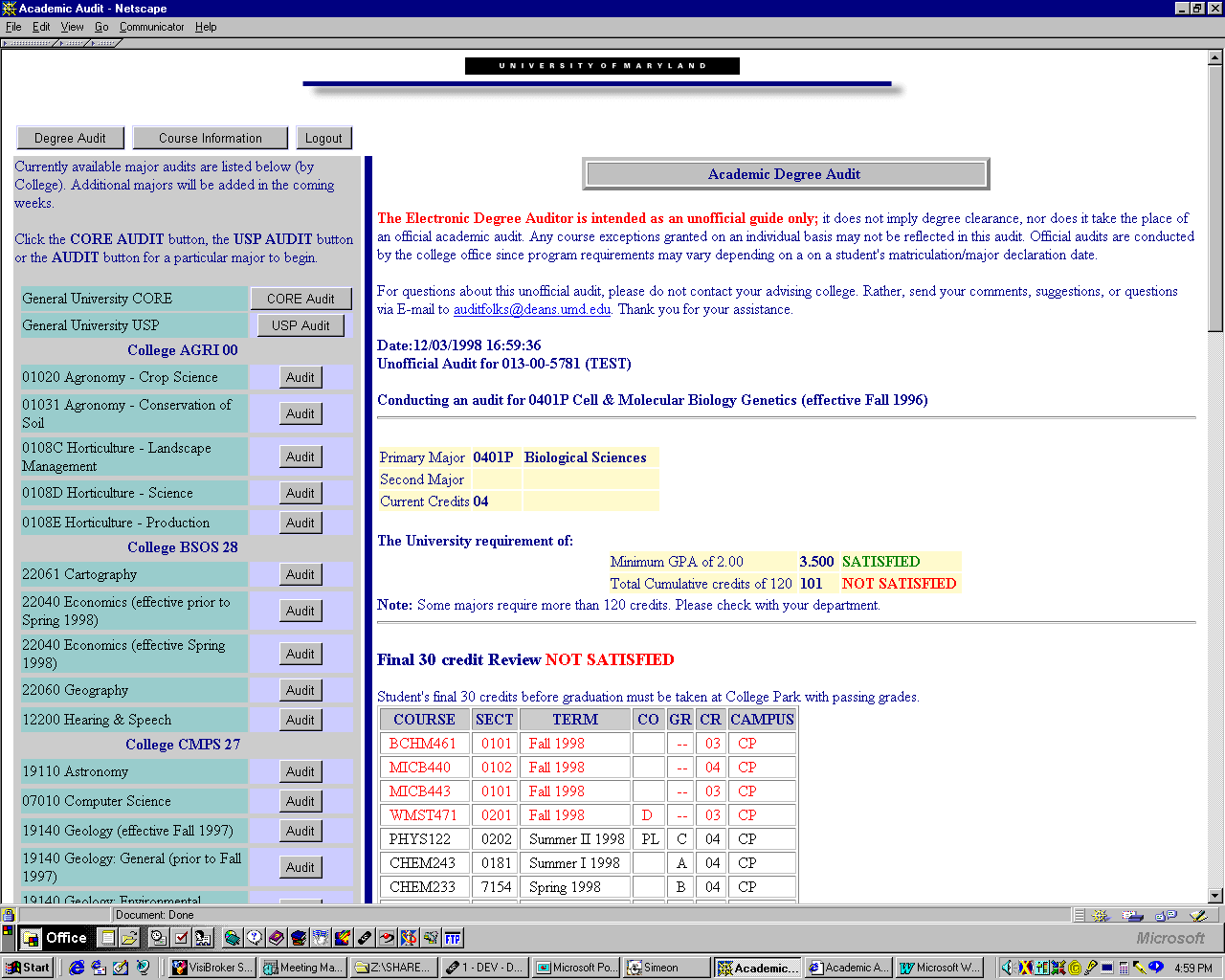Click the CORE Audit button

coord(301,299)
